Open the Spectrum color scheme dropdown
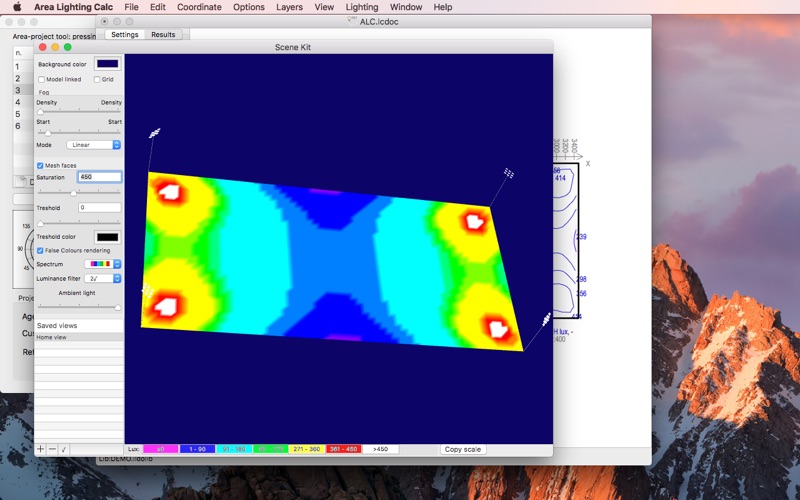Image resolution: width=800 pixels, height=500 pixels. pos(103,264)
